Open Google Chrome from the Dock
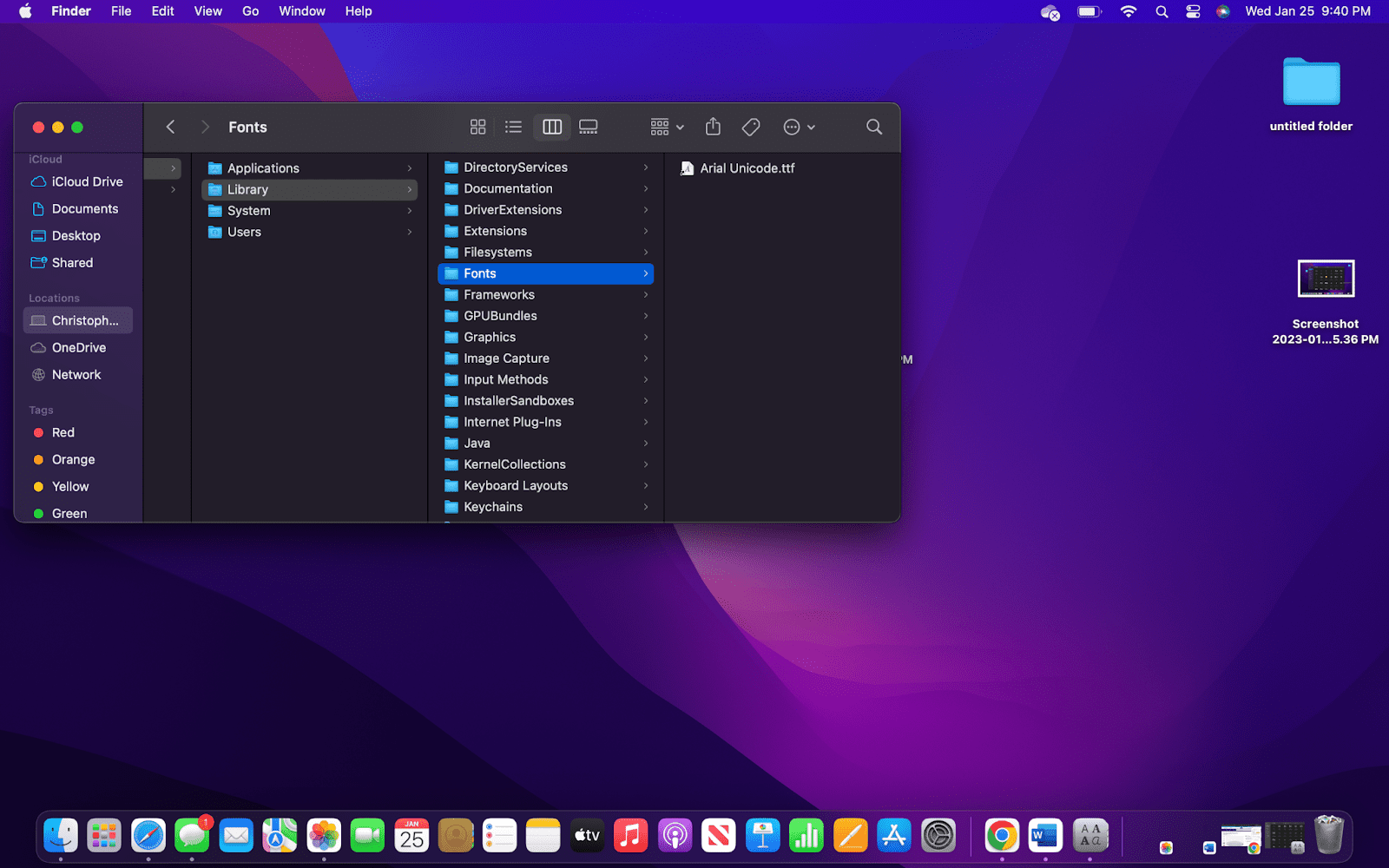 [1002, 836]
